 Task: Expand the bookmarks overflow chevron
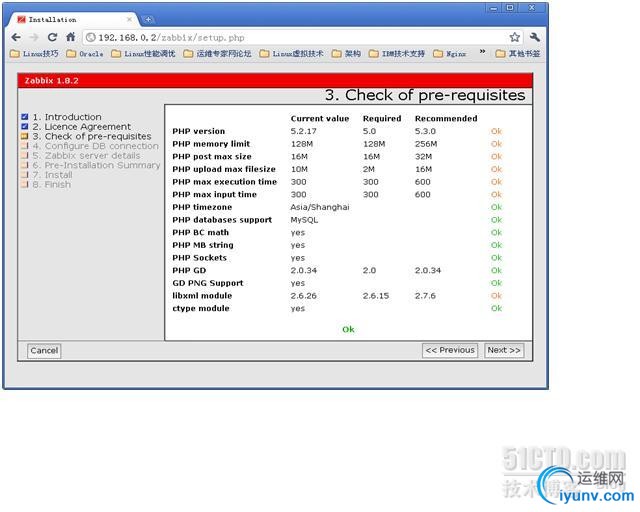tap(482, 52)
